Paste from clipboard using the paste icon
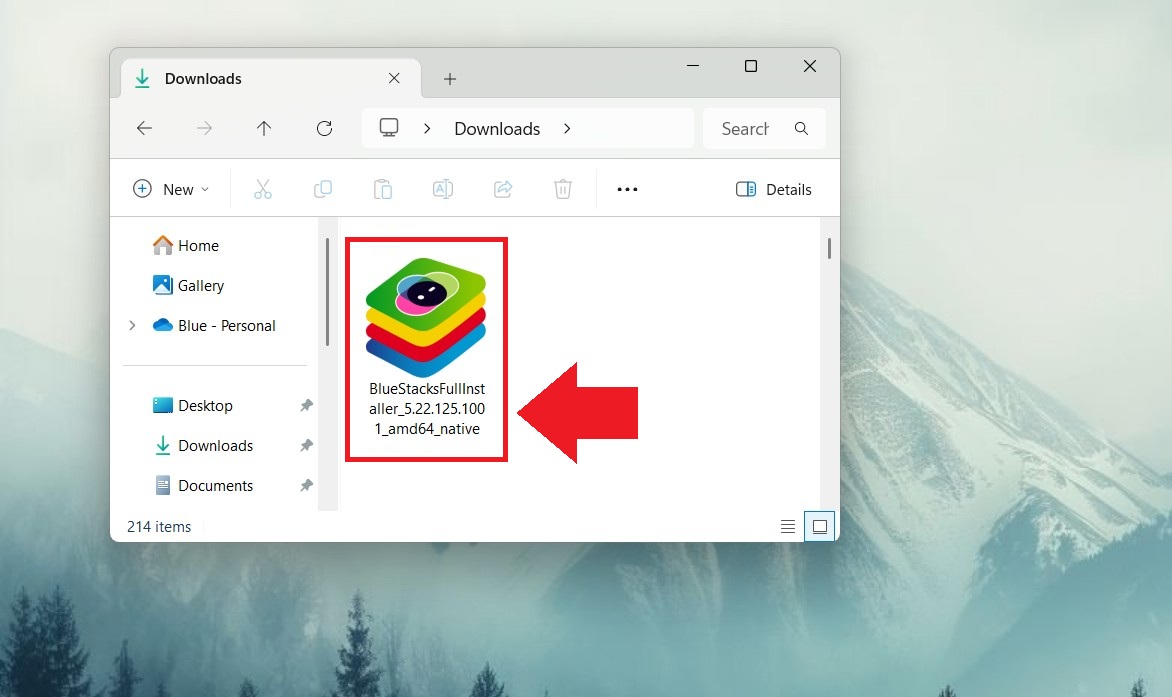 pos(383,189)
